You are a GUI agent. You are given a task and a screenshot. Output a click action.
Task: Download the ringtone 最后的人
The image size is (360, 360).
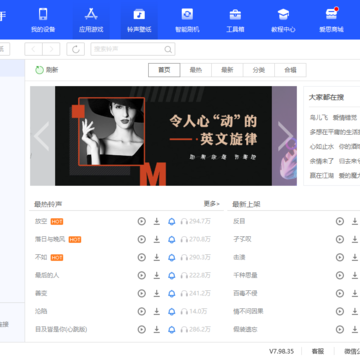(157, 275)
